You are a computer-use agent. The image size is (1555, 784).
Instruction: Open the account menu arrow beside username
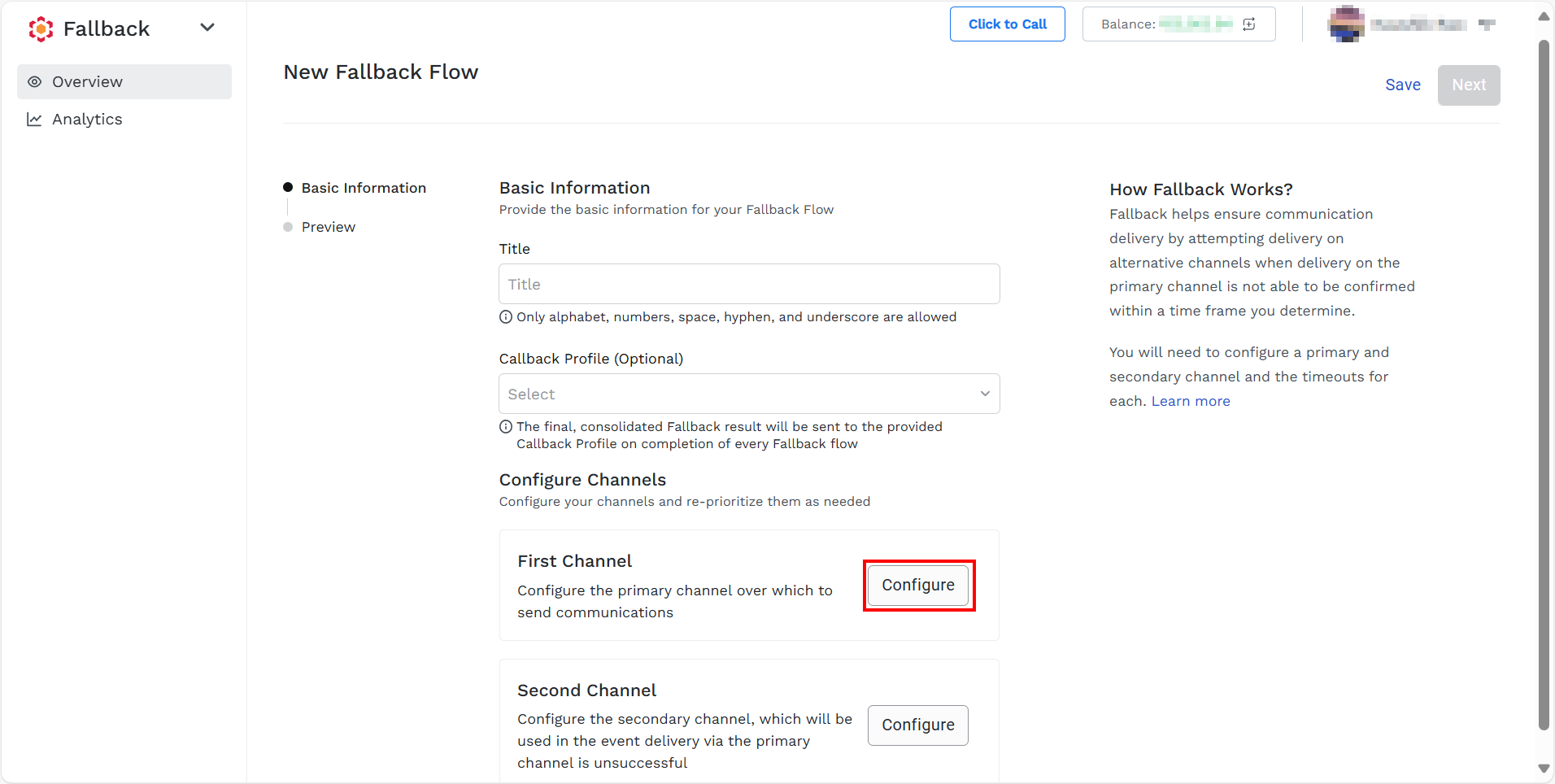(x=1487, y=24)
